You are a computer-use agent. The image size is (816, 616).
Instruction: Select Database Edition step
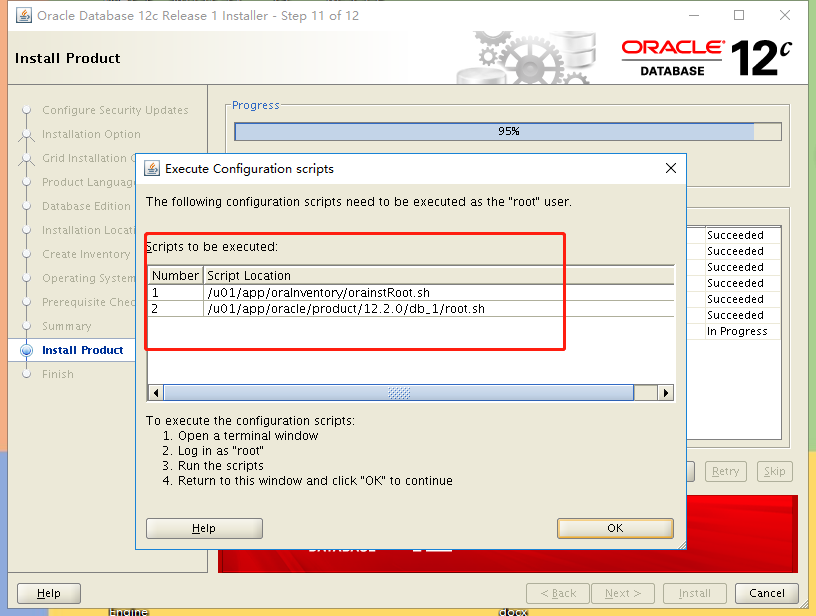coord(86,206)
